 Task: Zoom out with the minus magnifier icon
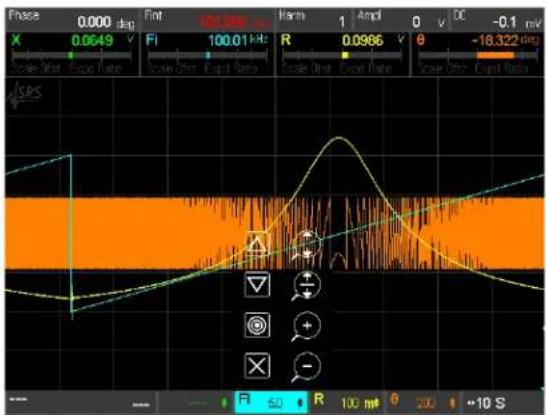[306, 367]
